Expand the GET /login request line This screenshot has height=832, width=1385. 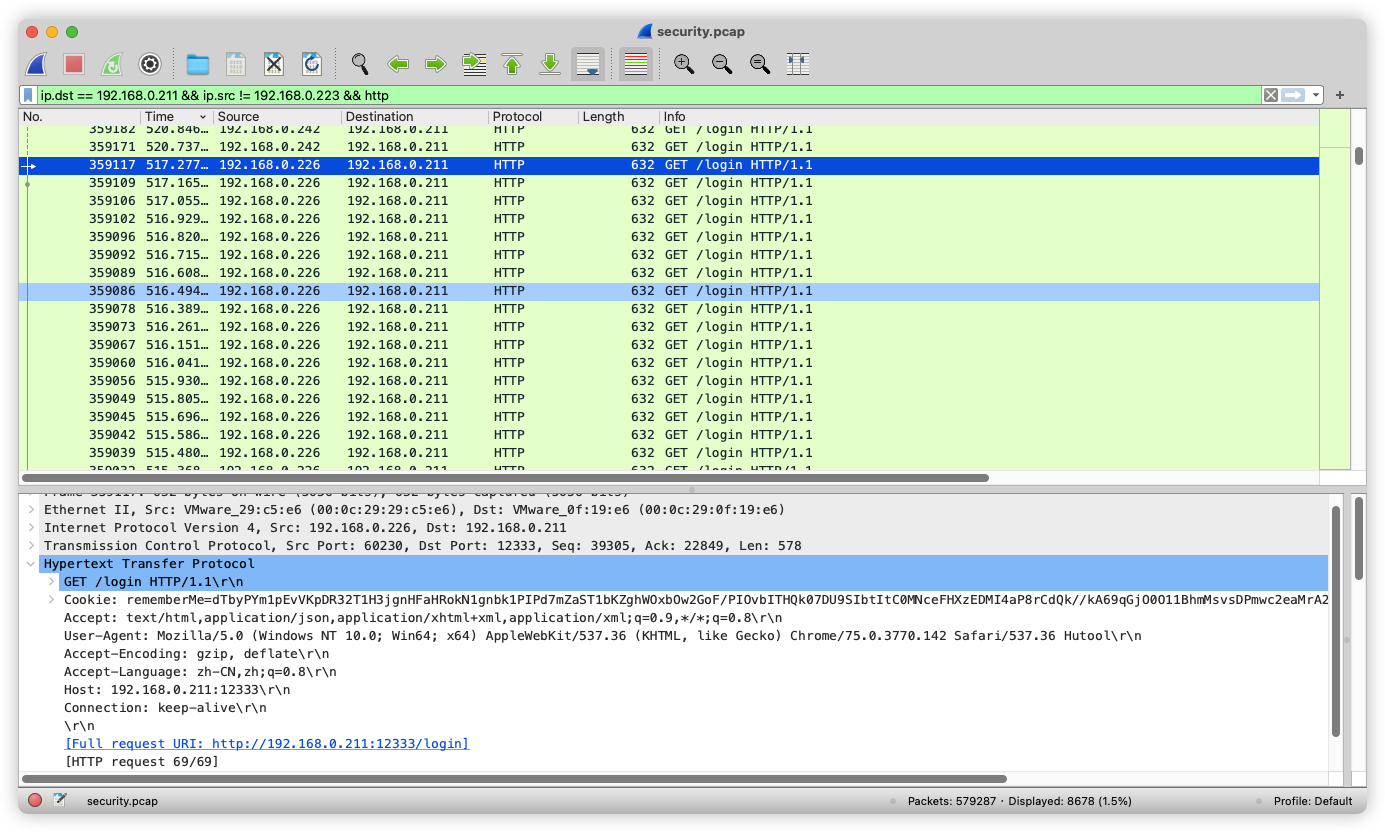(51, 582)
